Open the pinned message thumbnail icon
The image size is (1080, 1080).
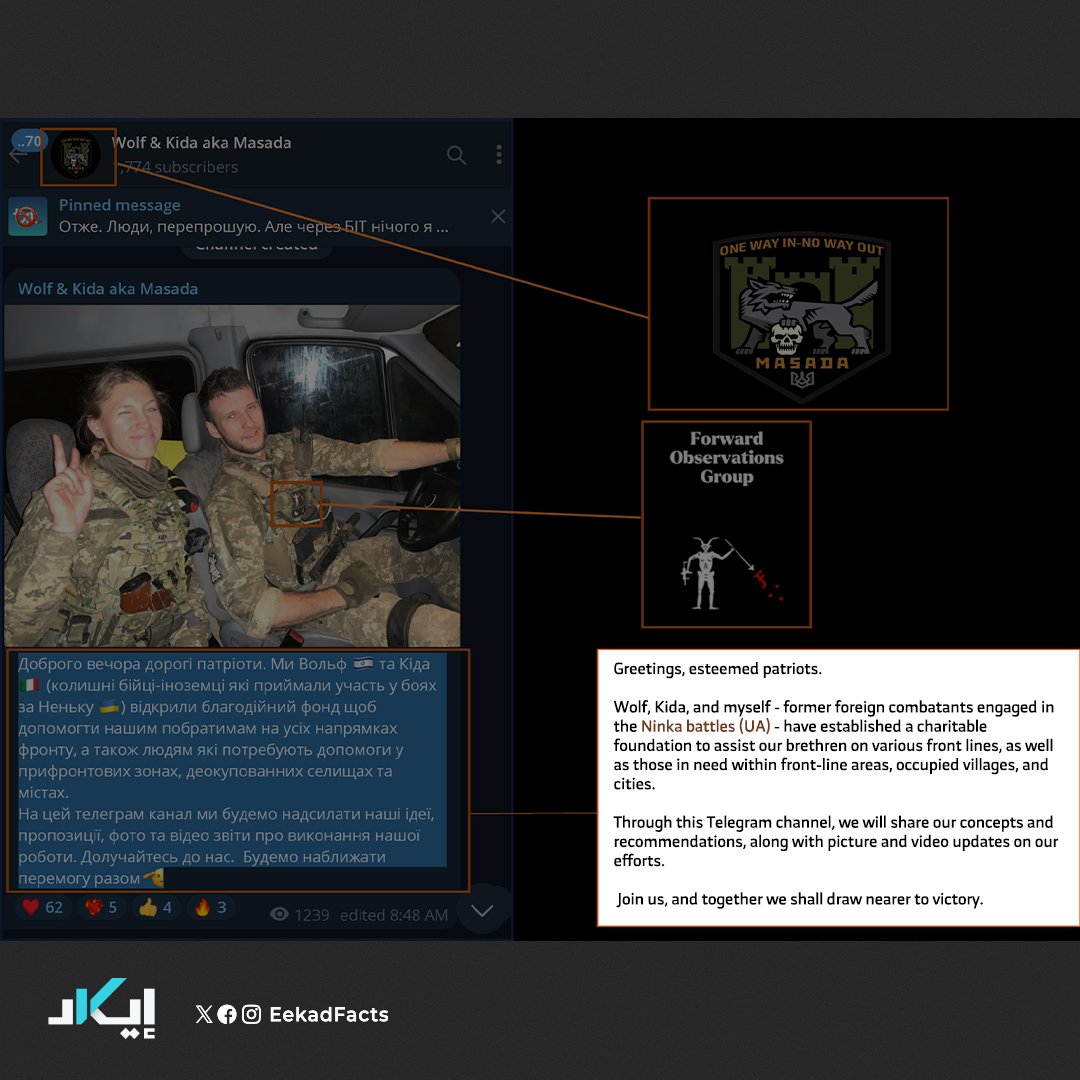coord(28,216)
